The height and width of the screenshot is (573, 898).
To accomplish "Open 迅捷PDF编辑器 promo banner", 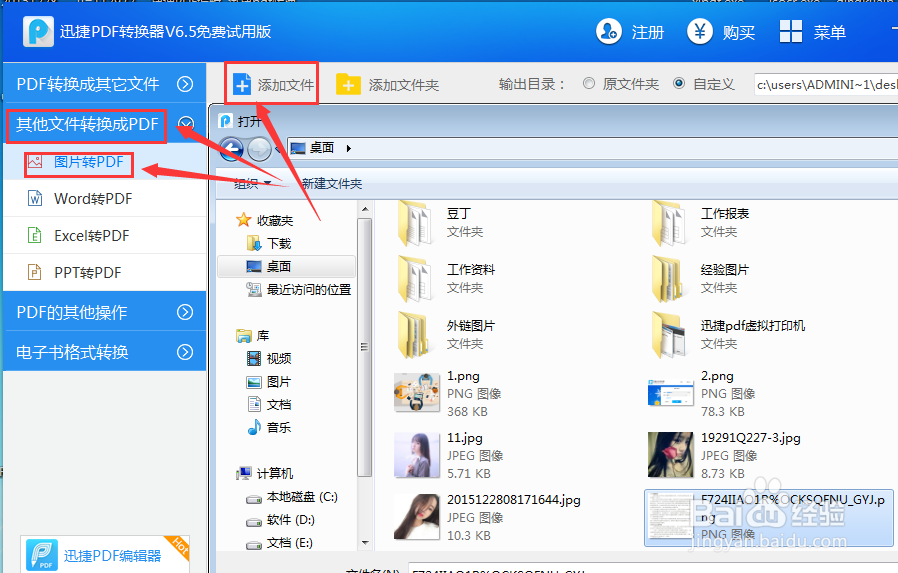I will tap(105, 554).
